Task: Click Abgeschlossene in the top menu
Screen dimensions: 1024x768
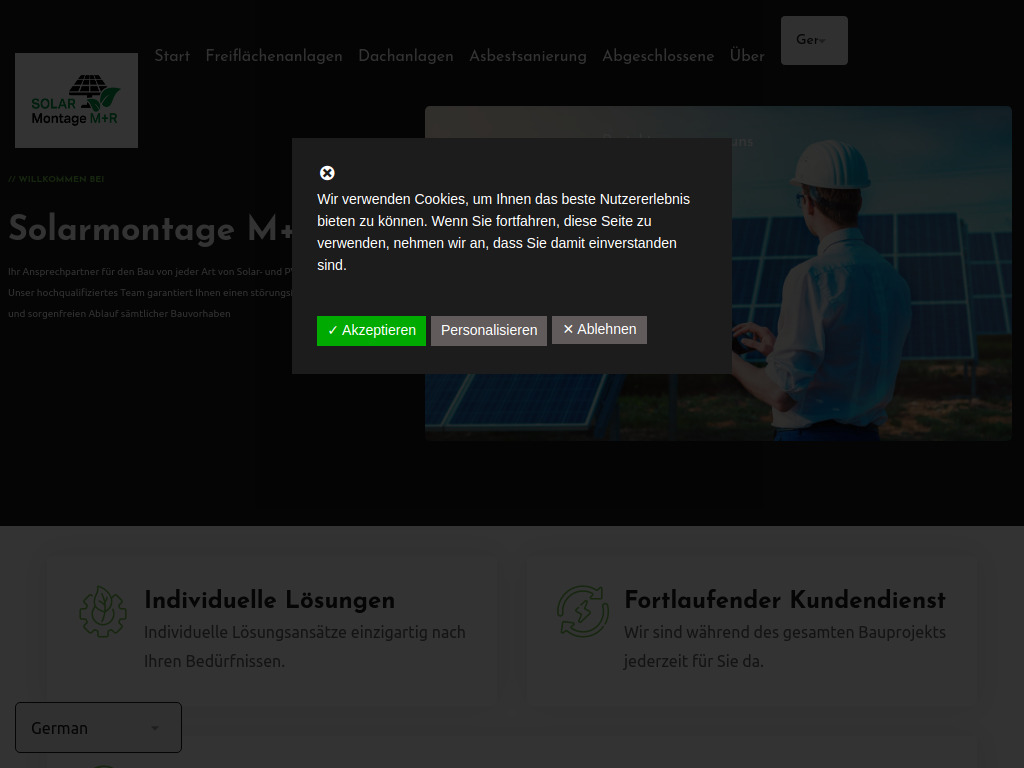Action: click(x=658, y=57)
